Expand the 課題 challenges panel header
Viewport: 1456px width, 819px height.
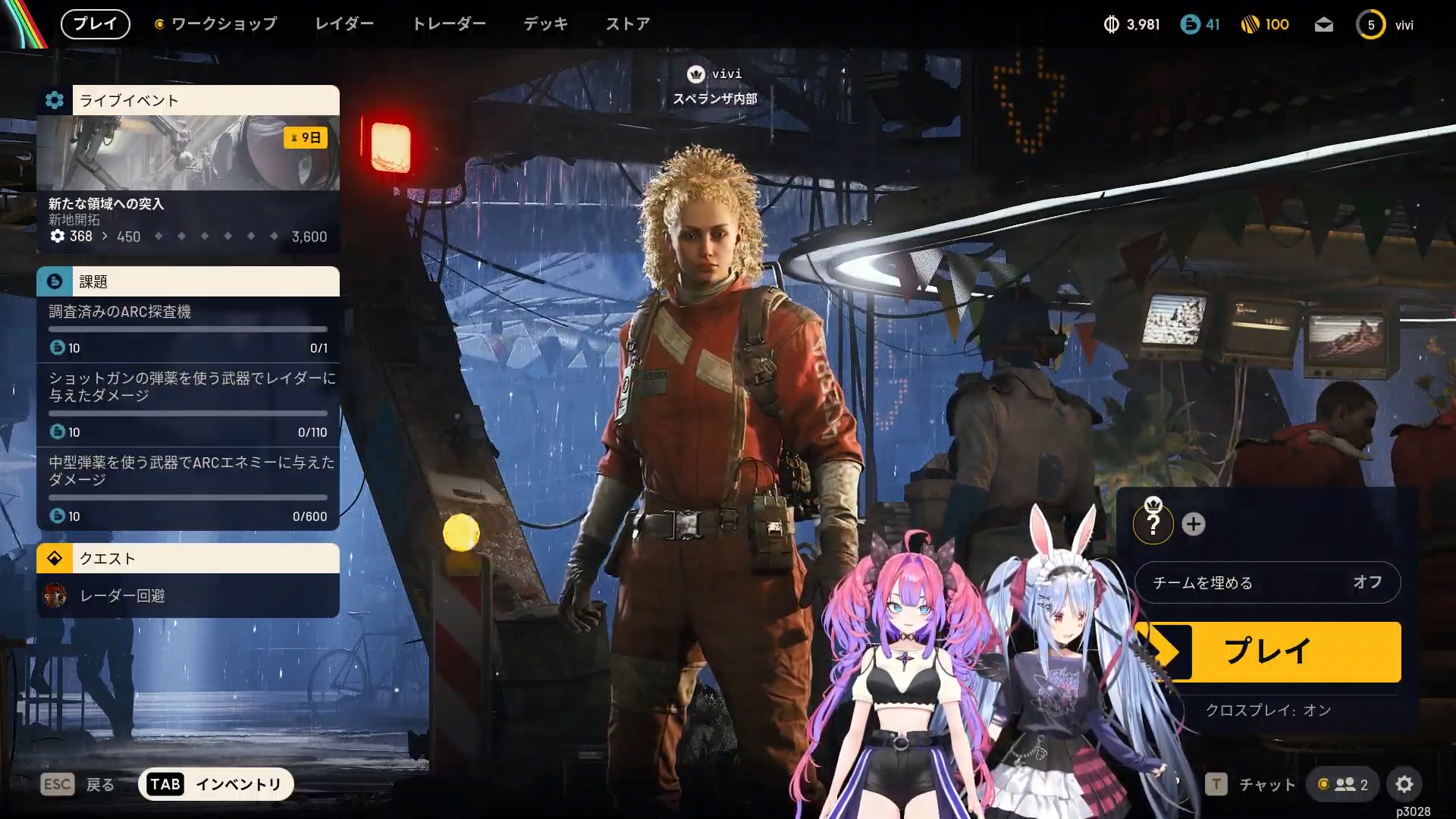pos(205,281)
